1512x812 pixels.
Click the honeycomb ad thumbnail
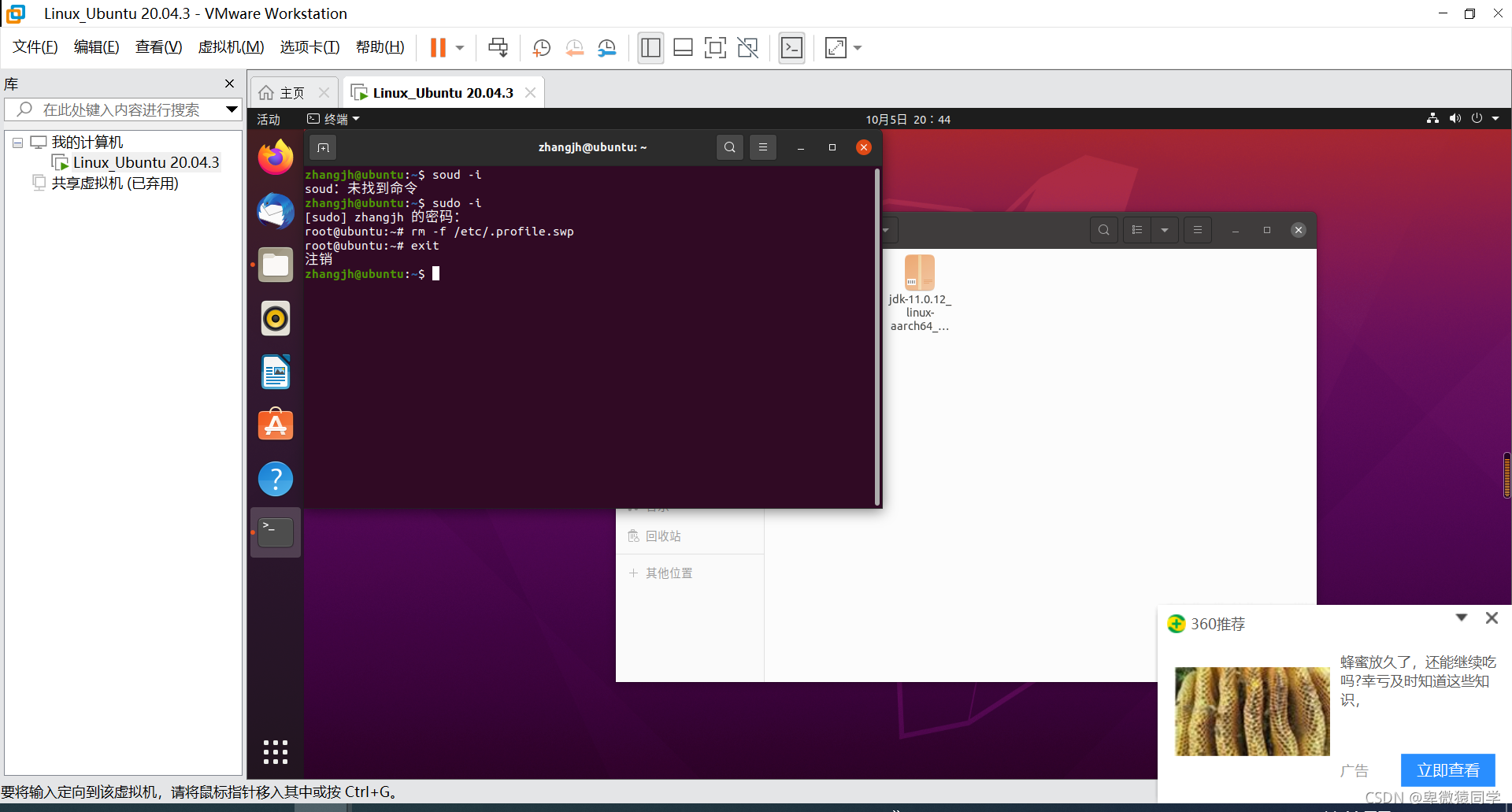pos(1252,711)
